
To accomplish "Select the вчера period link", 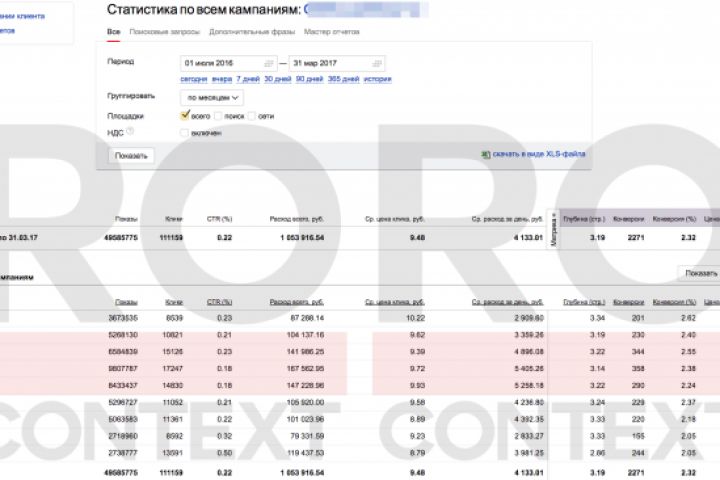I will click(222, 79).
